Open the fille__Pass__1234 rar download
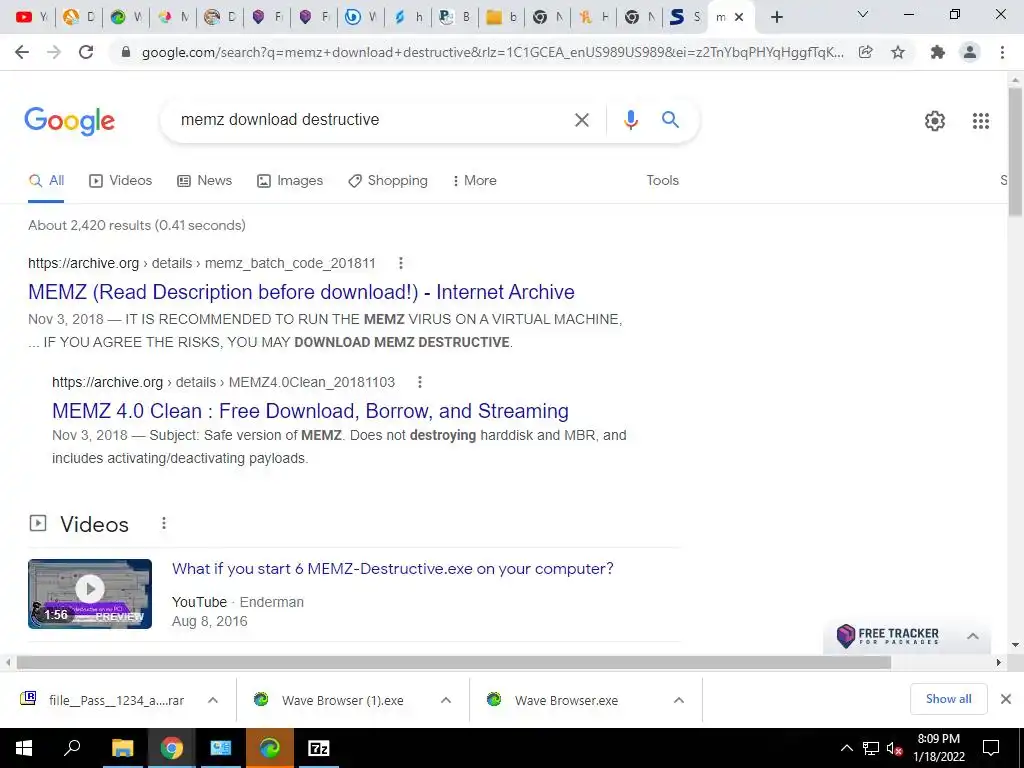 103,700
